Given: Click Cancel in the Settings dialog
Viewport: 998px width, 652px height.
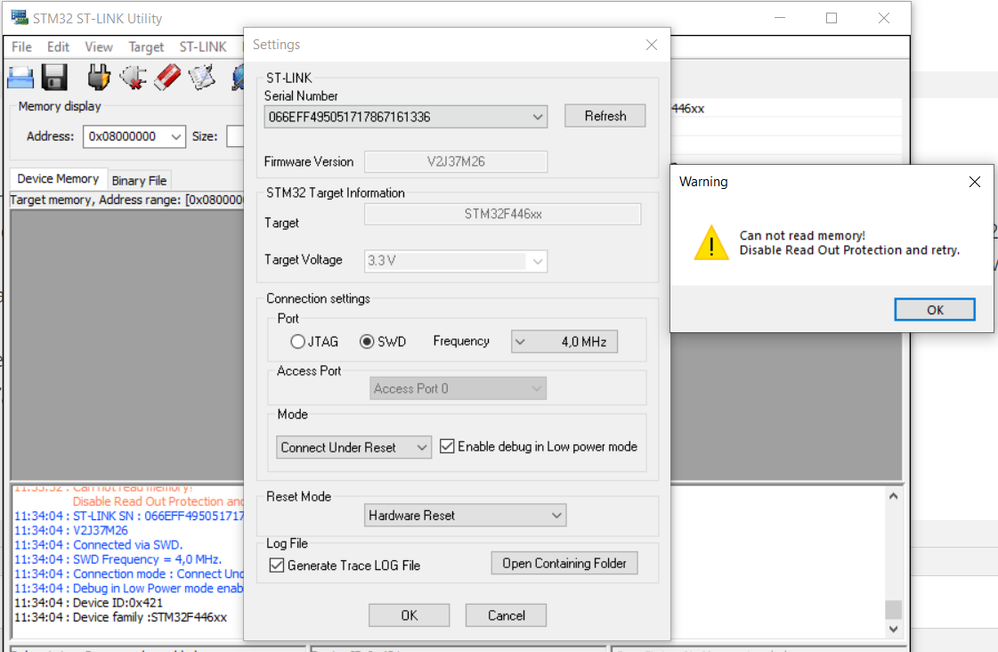Looking at the screenshot, I should 506,616.
